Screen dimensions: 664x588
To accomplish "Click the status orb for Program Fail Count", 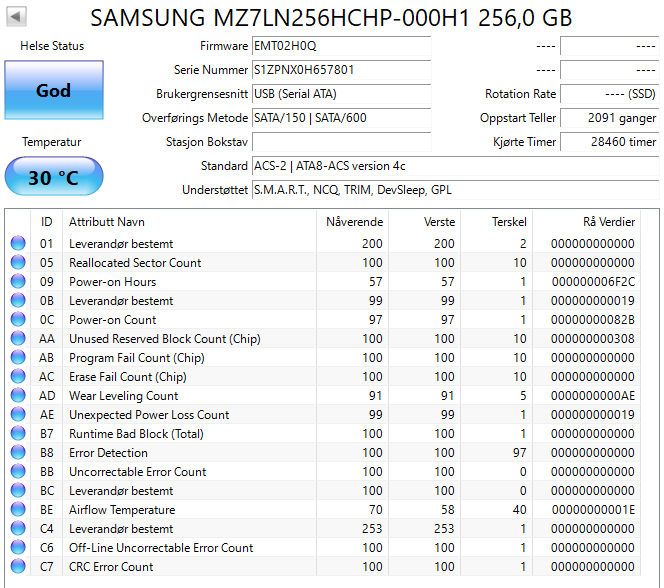I will coord(18,358).
